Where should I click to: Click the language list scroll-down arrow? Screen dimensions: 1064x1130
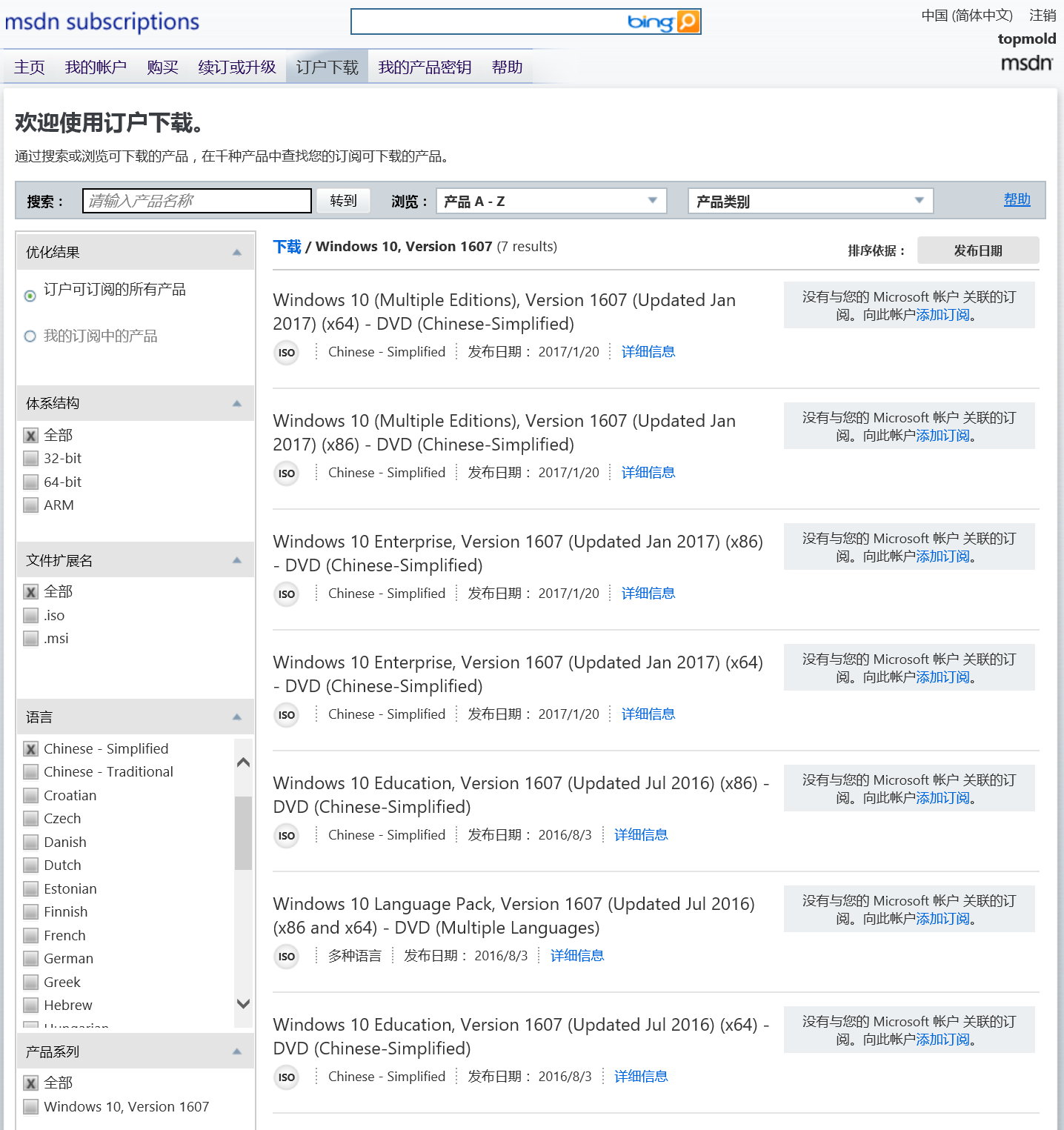(243, 1004)
